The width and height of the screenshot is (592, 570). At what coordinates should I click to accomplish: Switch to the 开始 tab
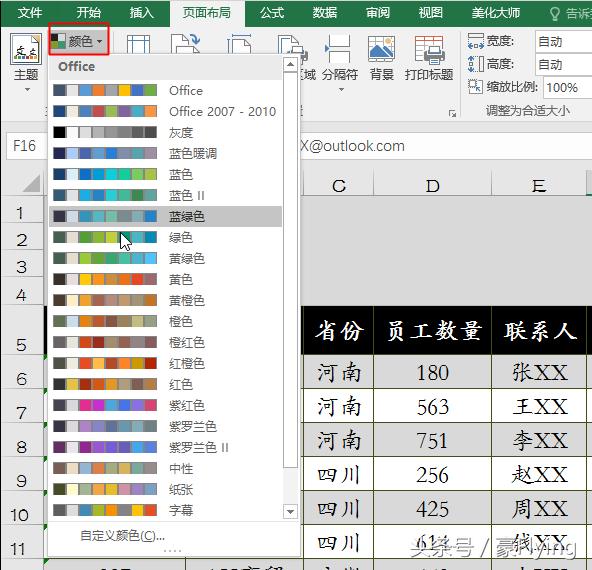tap(88, 13)
